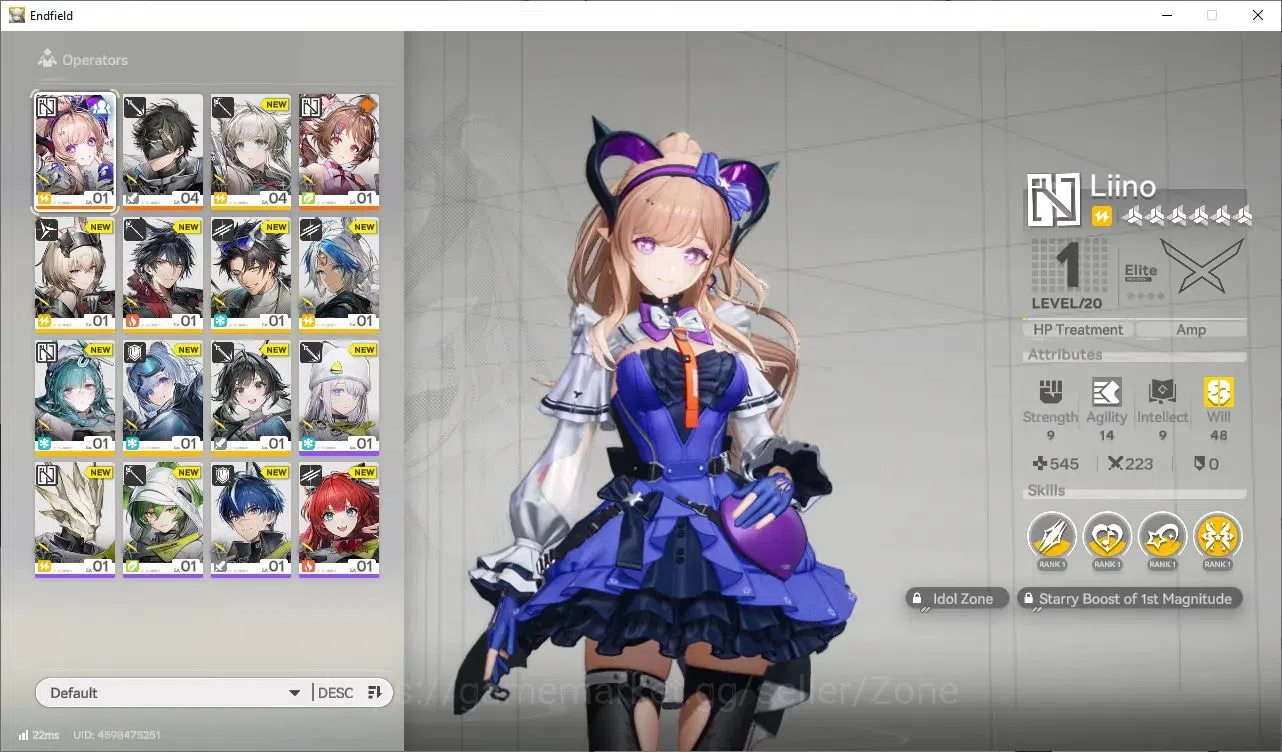
Task: Click the class emblem beside Liino's name
Action: [x=1054, y=200]
